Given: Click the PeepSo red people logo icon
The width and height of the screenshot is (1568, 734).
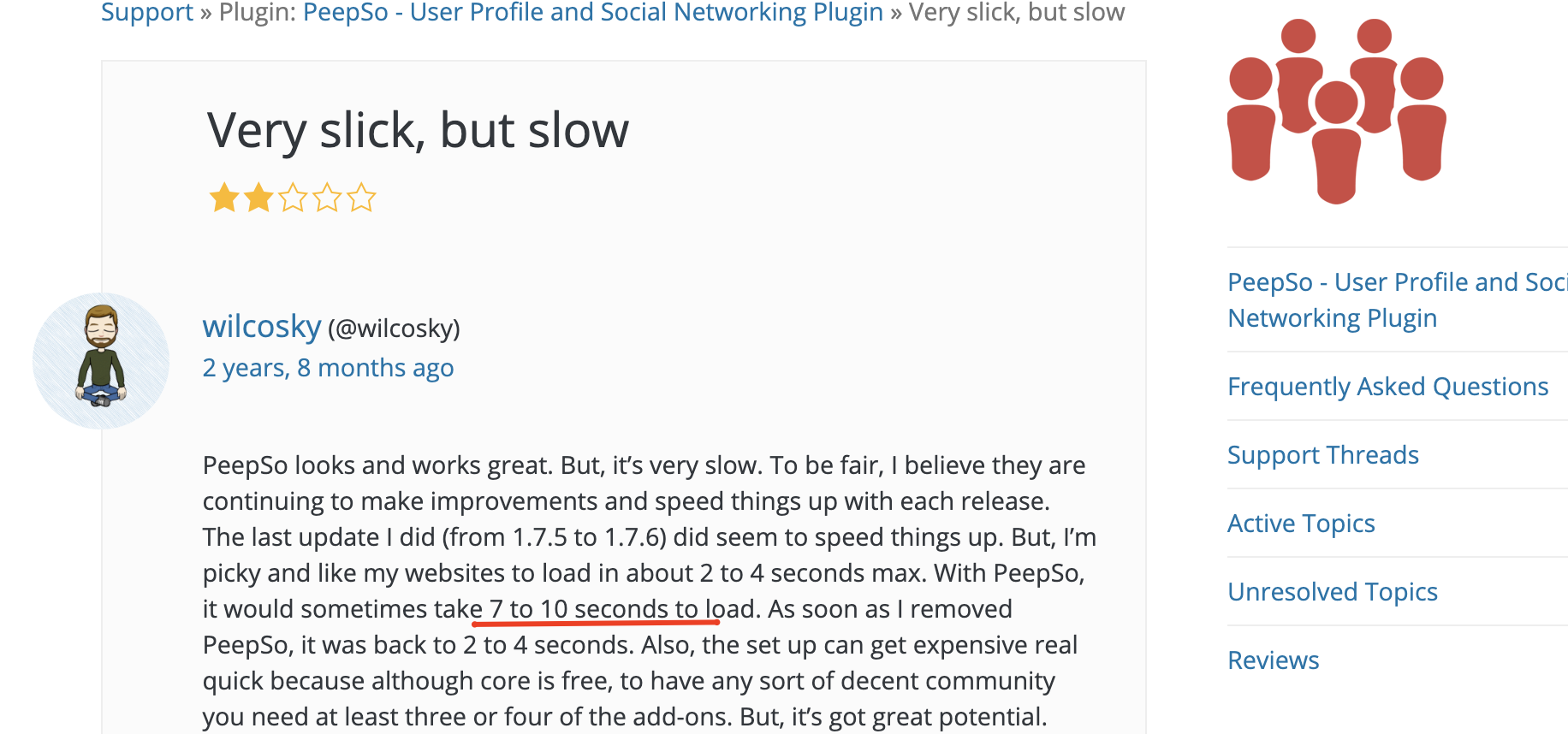Looking at the screenshot, I should (x=1336, y=111).
